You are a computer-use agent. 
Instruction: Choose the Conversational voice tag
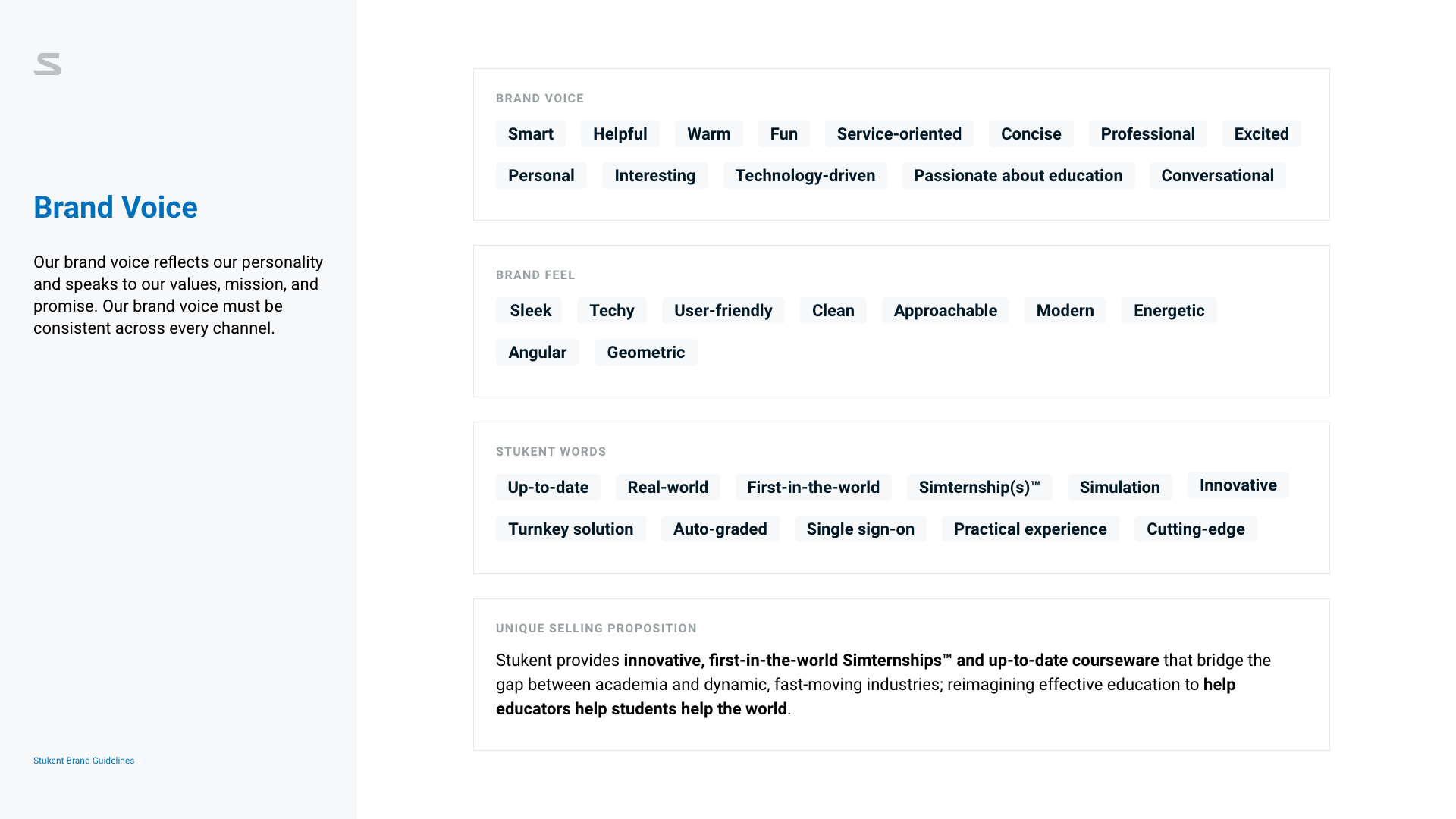tap(1217, 176)
